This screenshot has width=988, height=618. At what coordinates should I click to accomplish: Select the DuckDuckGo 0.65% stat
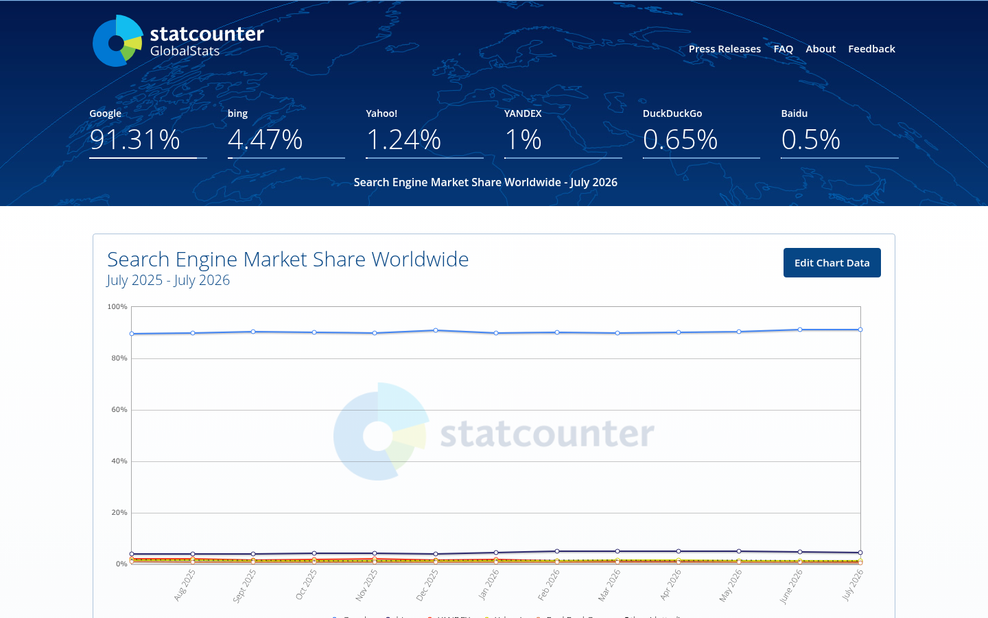[x=701, y=133]
